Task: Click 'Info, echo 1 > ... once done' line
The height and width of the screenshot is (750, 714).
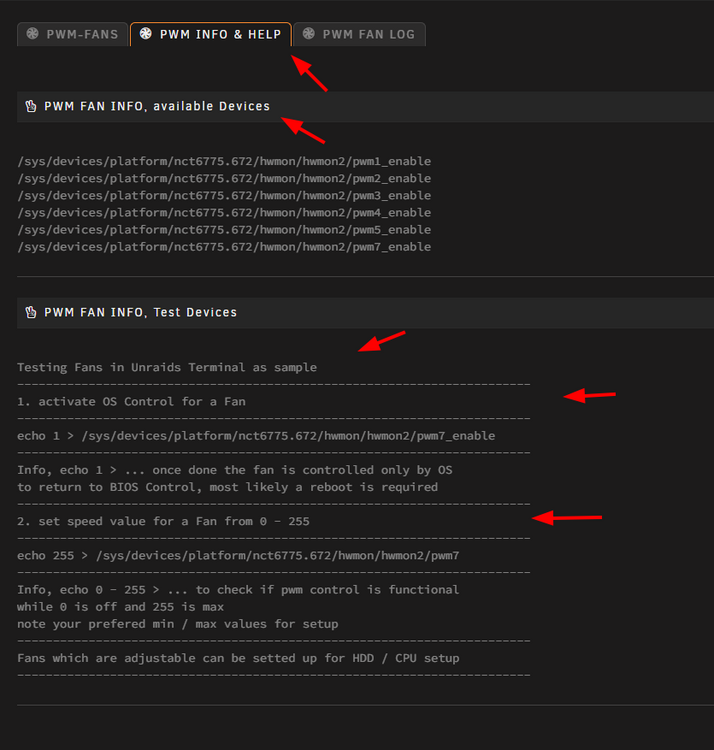Action: [x=235, y=470]
